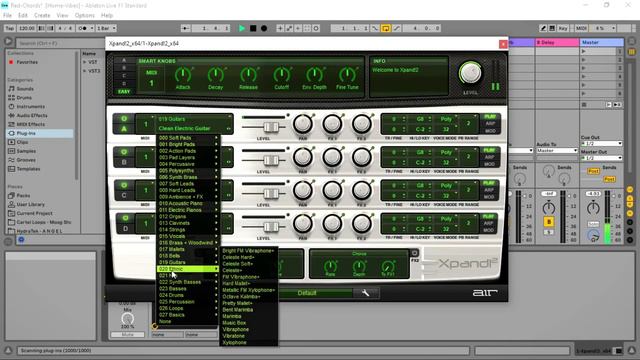This screenshot has height=360, width=640.
Task: Arm the Arrangement Record button
Action: 264,28
